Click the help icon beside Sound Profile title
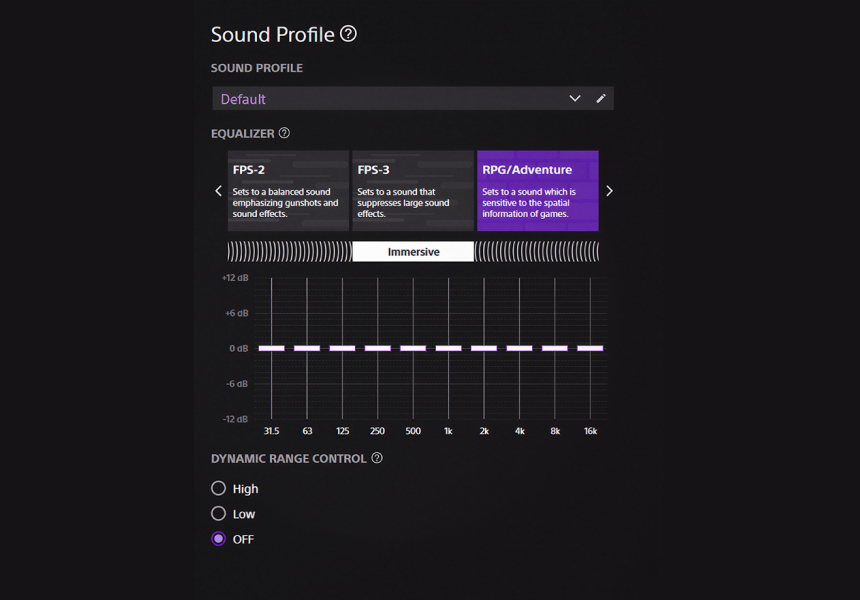 348,34
